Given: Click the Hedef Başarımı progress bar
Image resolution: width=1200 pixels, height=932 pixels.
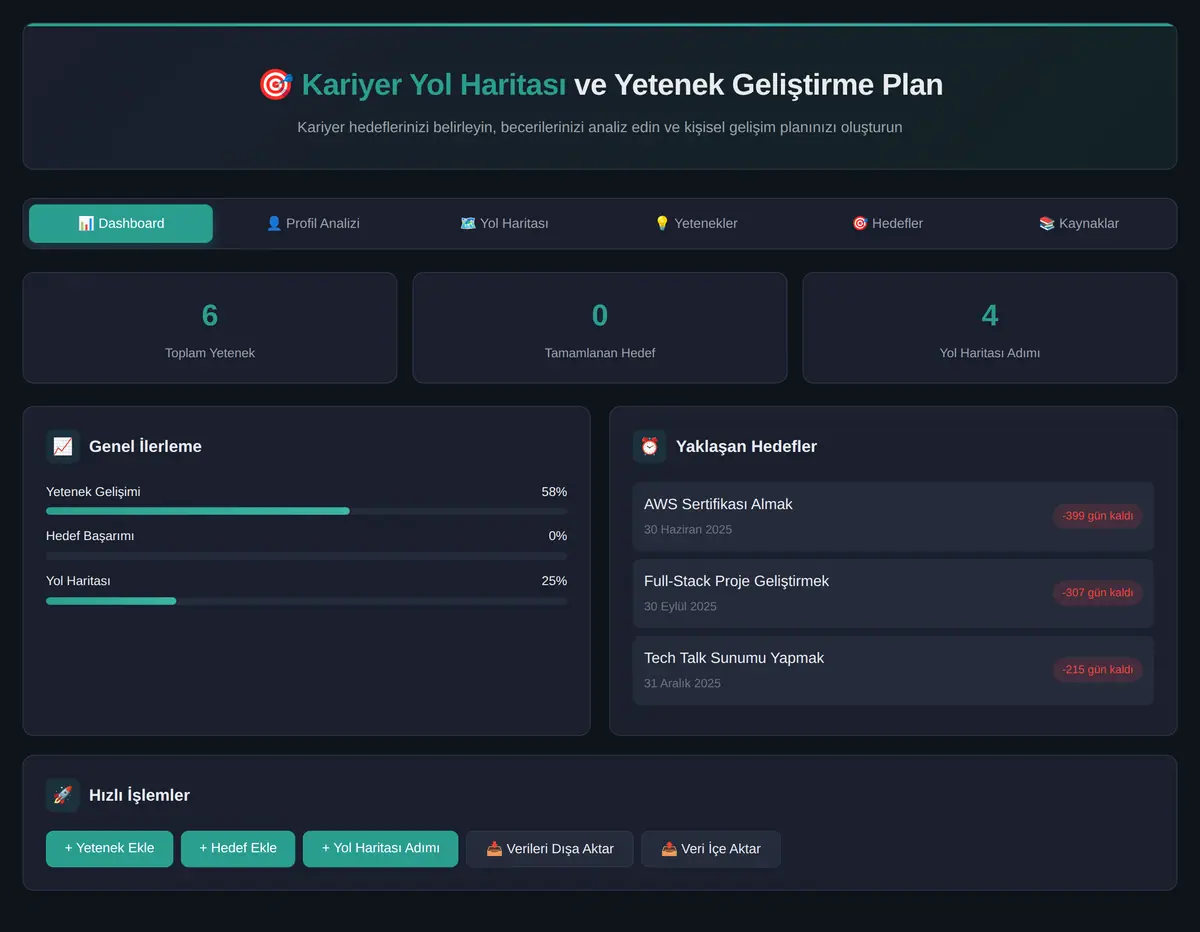Looking at the screenshot, I should [306, 556].
